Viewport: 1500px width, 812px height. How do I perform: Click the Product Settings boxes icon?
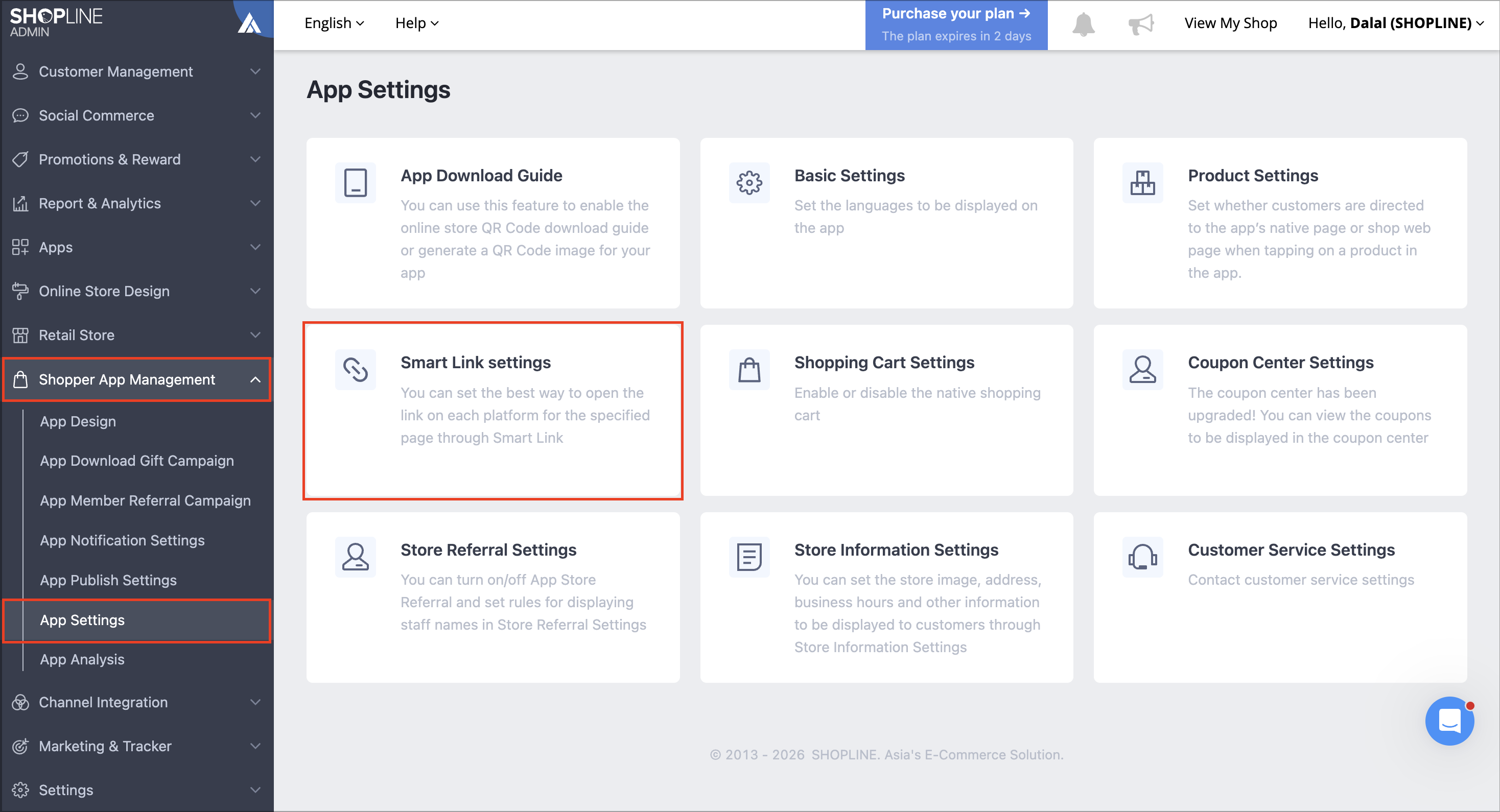pyautogui.click(x=1142, y=183)
